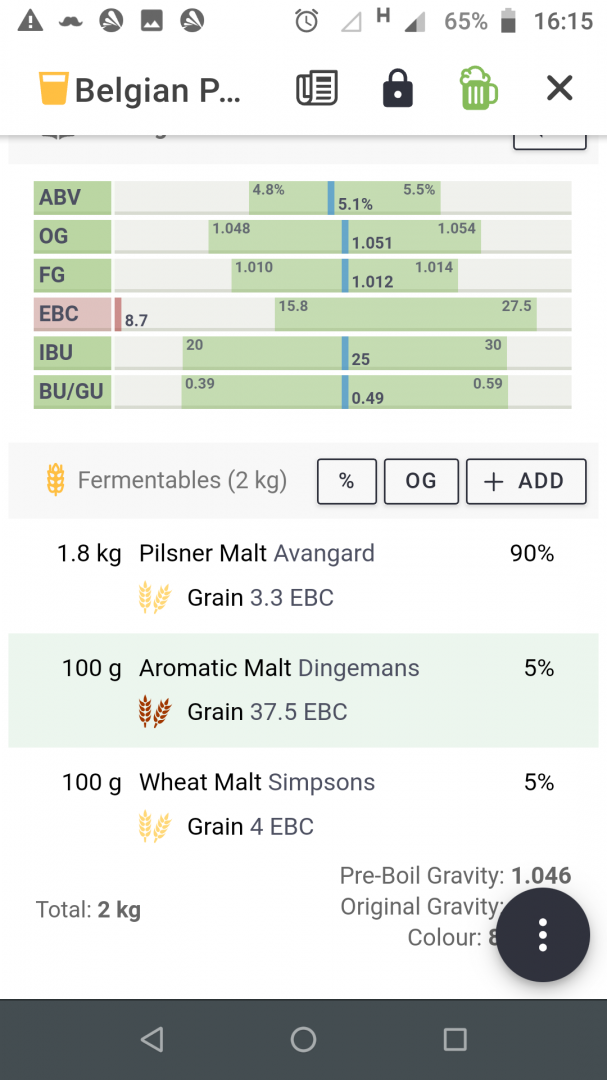
Task: Tap the green beer mug icon
Action: 479,89
